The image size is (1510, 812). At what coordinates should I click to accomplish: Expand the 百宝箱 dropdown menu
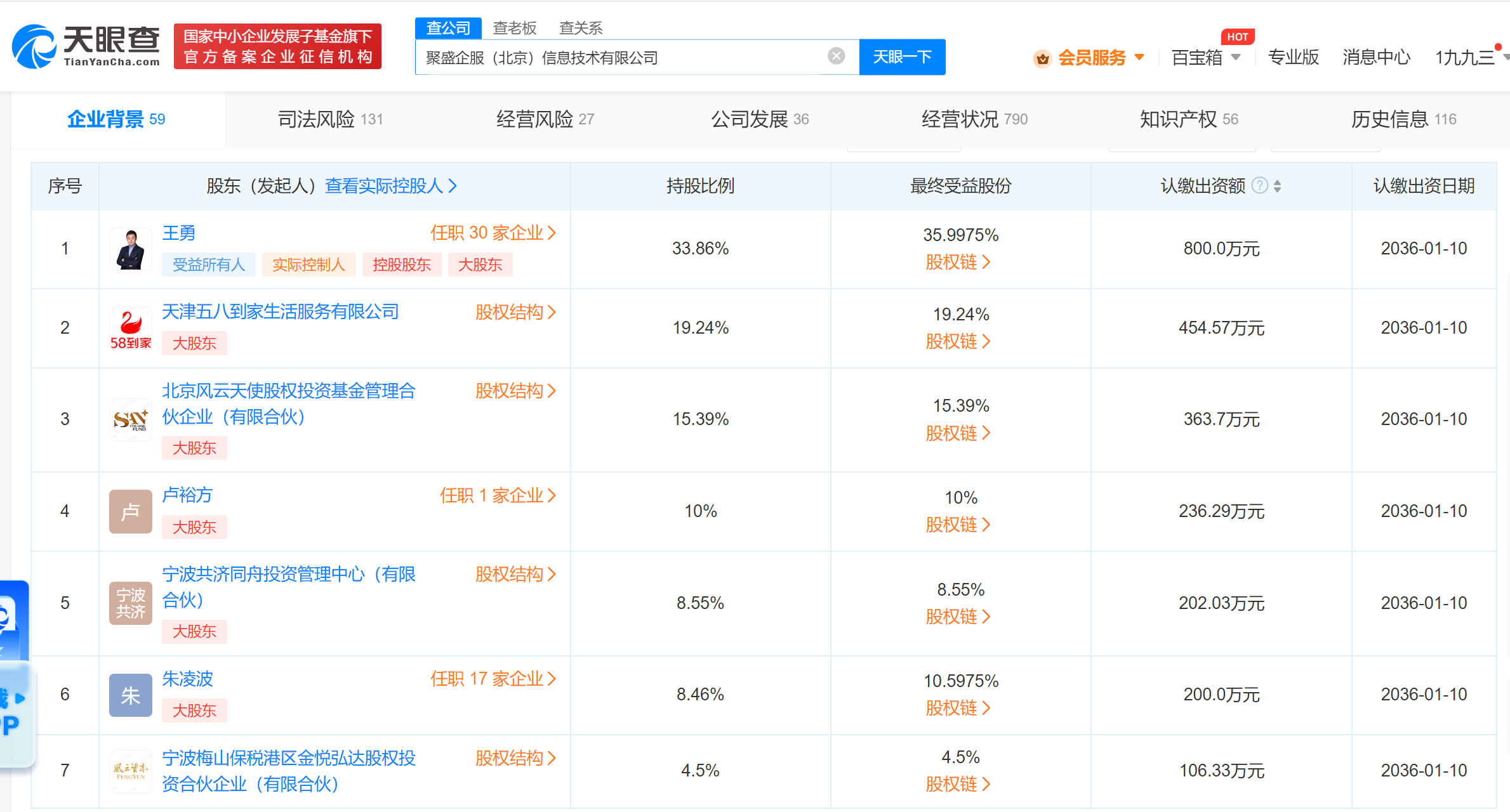tap(1206, 58)
